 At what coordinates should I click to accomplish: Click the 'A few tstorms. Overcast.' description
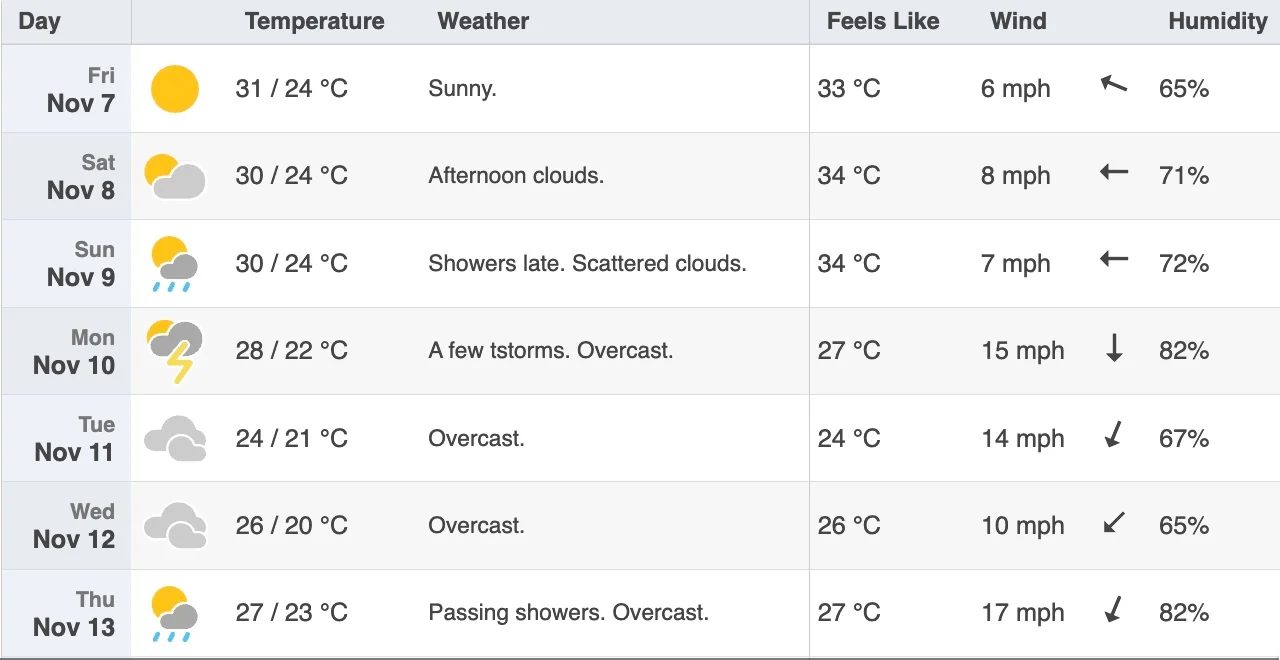551,351
